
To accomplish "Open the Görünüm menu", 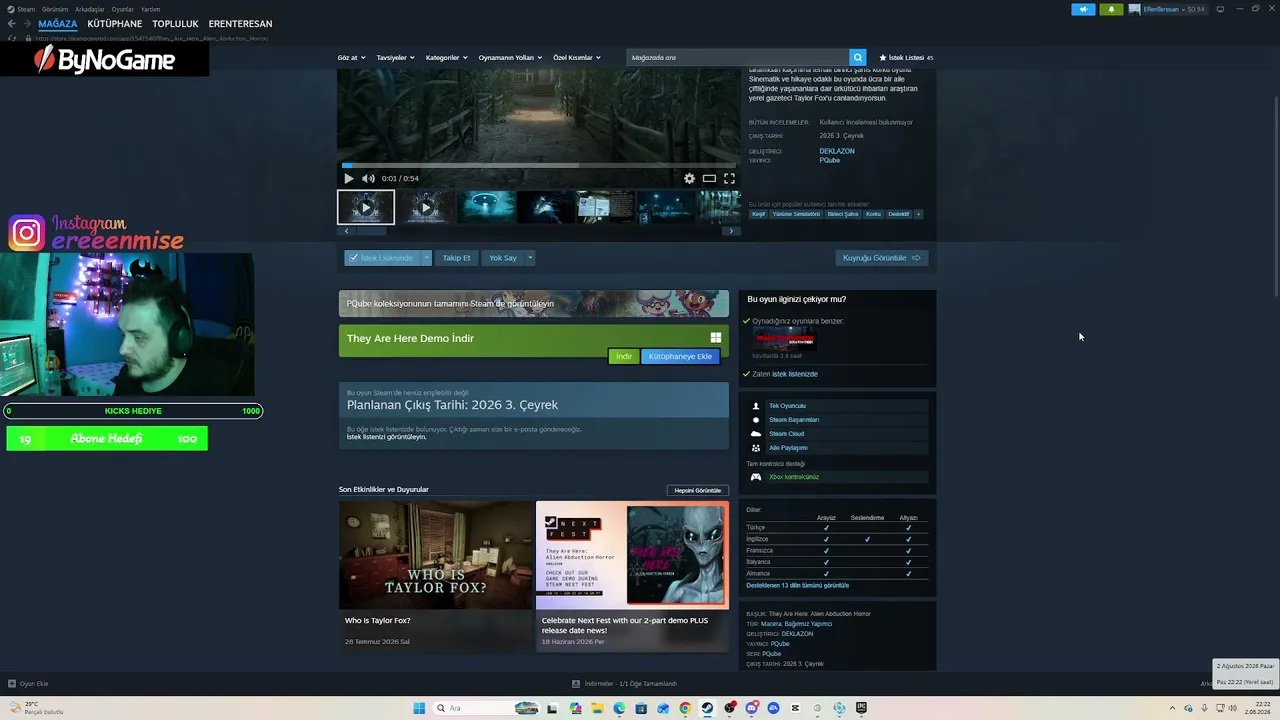I will pos(55,9).
